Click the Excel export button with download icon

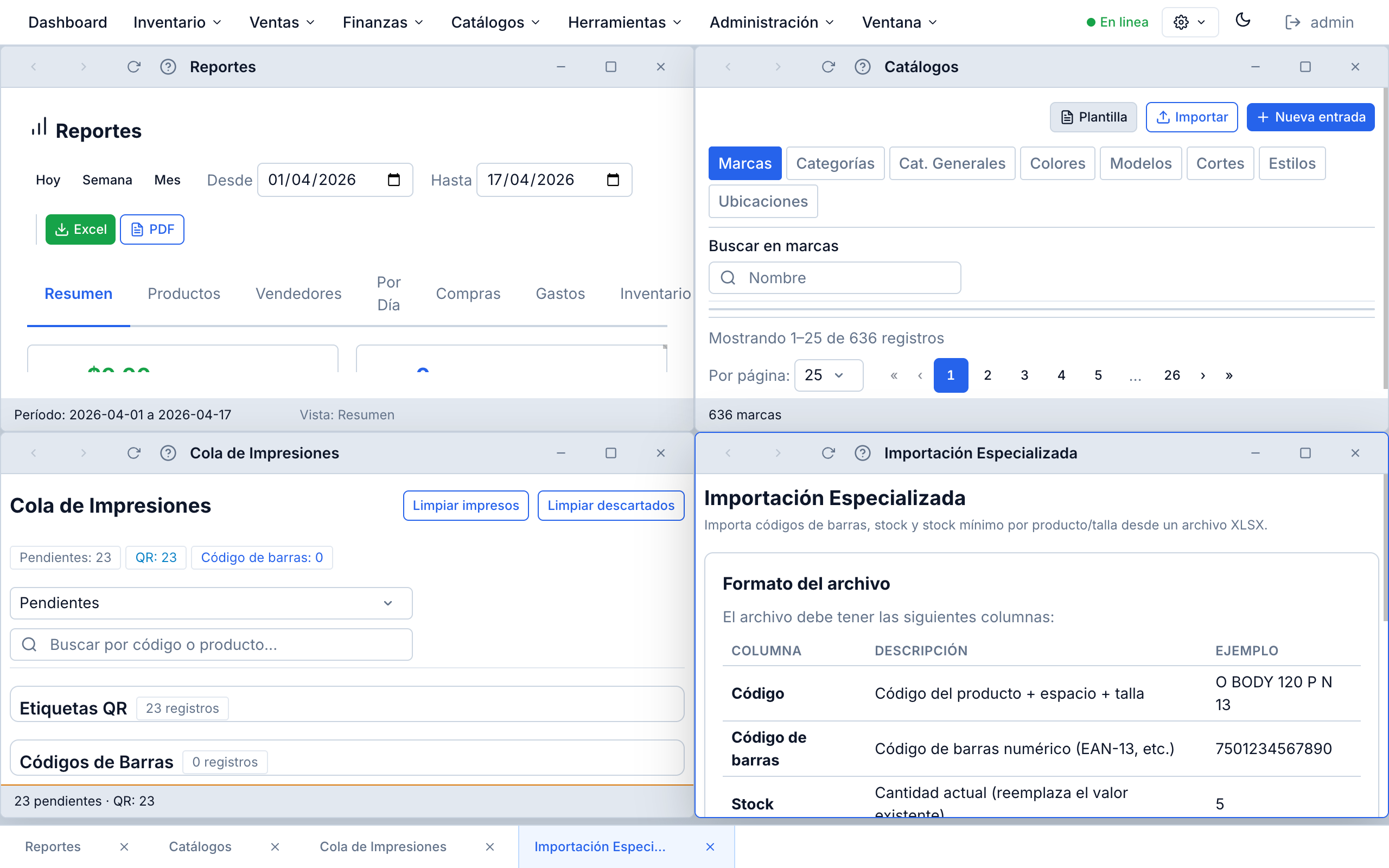tap(80, 229)
